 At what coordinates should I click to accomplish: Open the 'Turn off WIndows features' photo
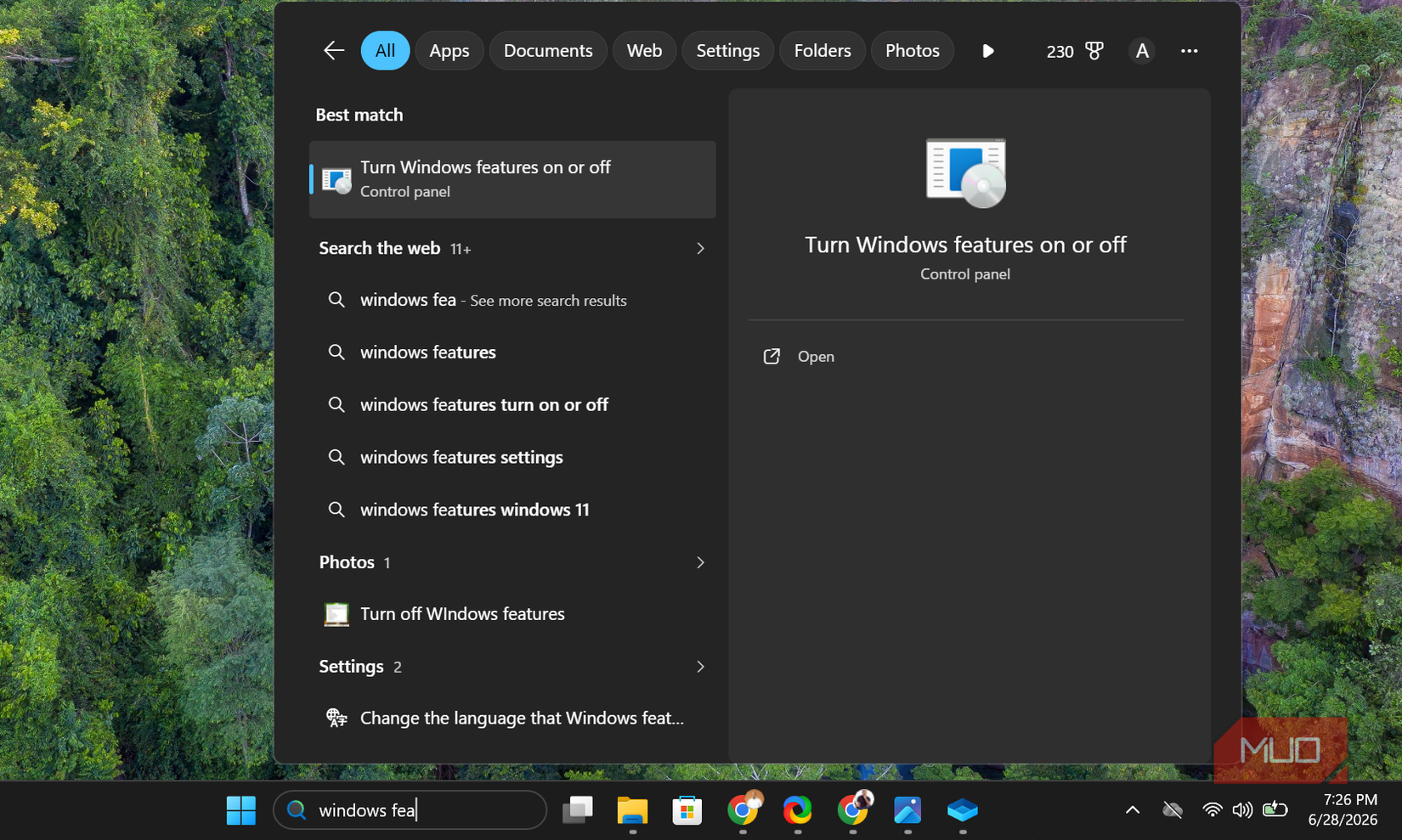tap(512, 614)
